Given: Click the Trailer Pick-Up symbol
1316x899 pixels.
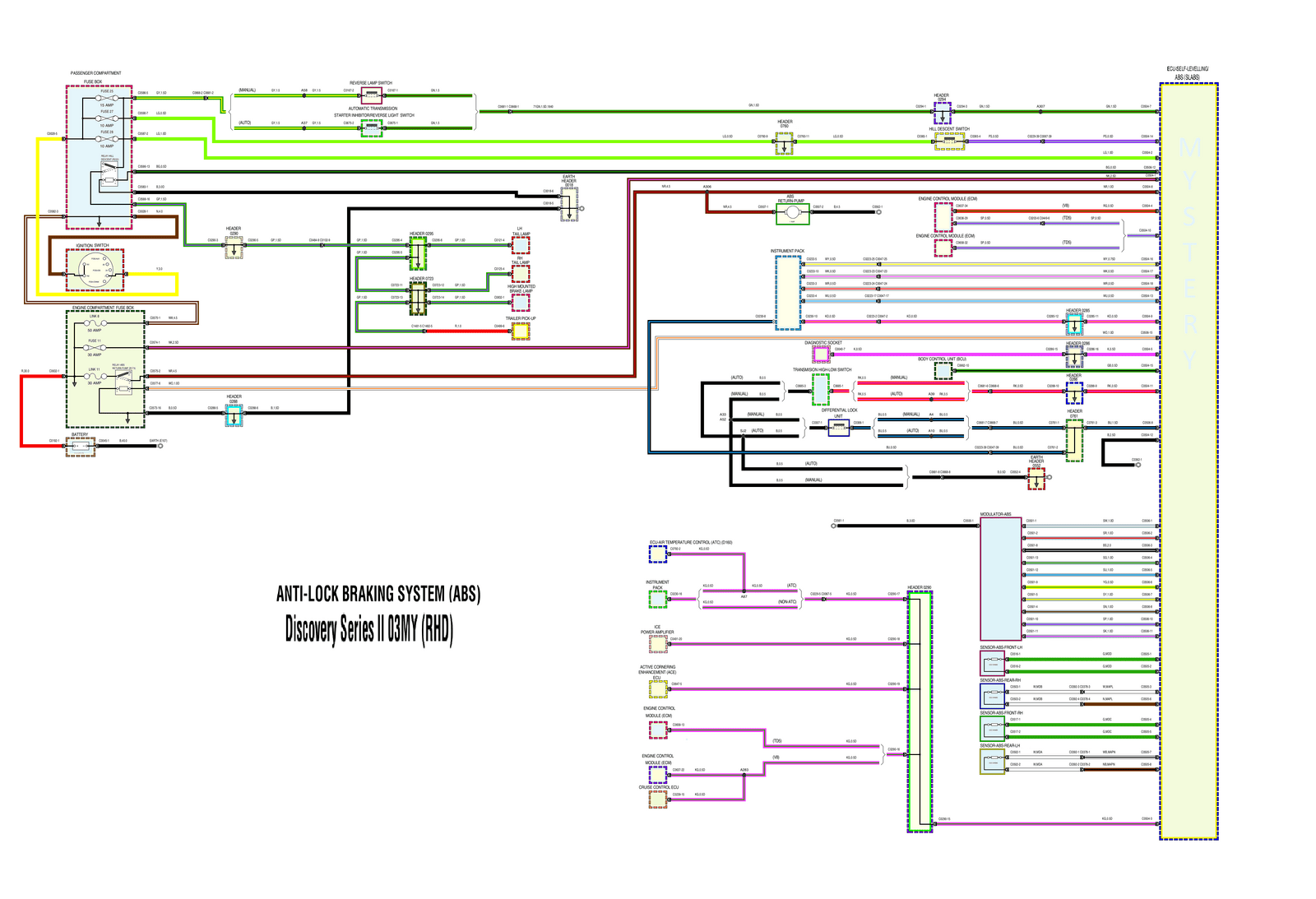Looking at the screenshot, I should [521, 331].
